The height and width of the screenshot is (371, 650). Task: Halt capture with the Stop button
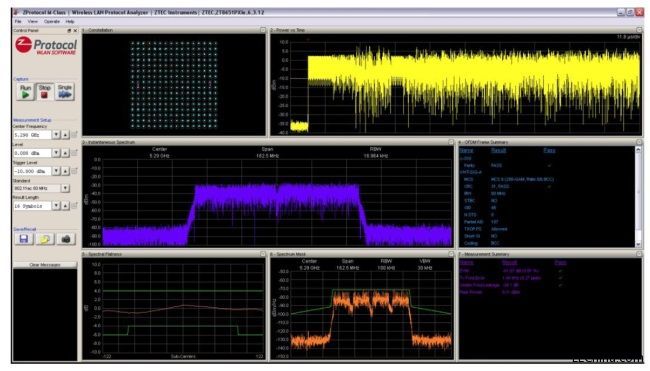coord(44,92)
